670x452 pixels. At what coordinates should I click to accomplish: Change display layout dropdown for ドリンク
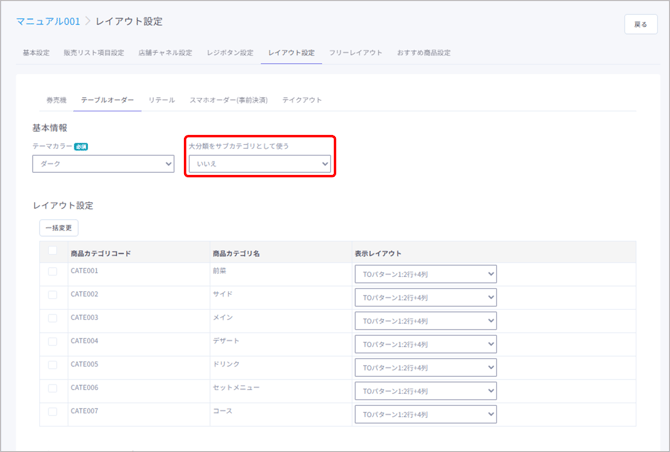(x=425, y=368)
